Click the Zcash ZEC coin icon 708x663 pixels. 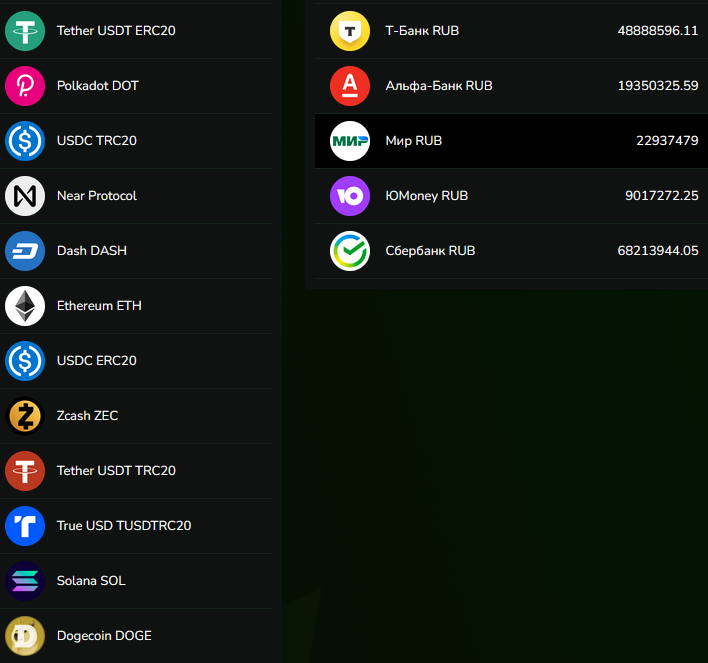[25, 416]
